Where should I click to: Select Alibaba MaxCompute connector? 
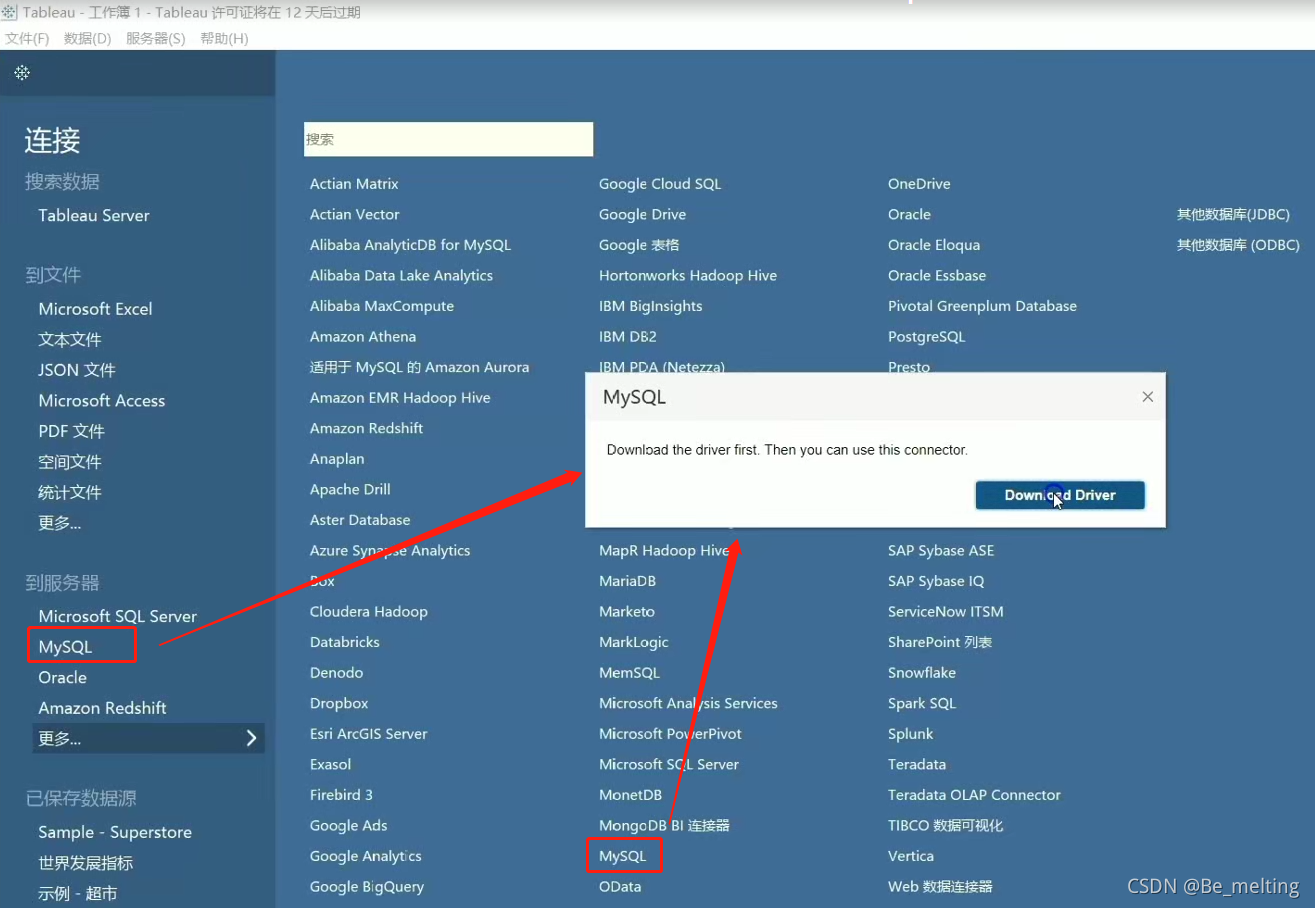click(382, 306)
